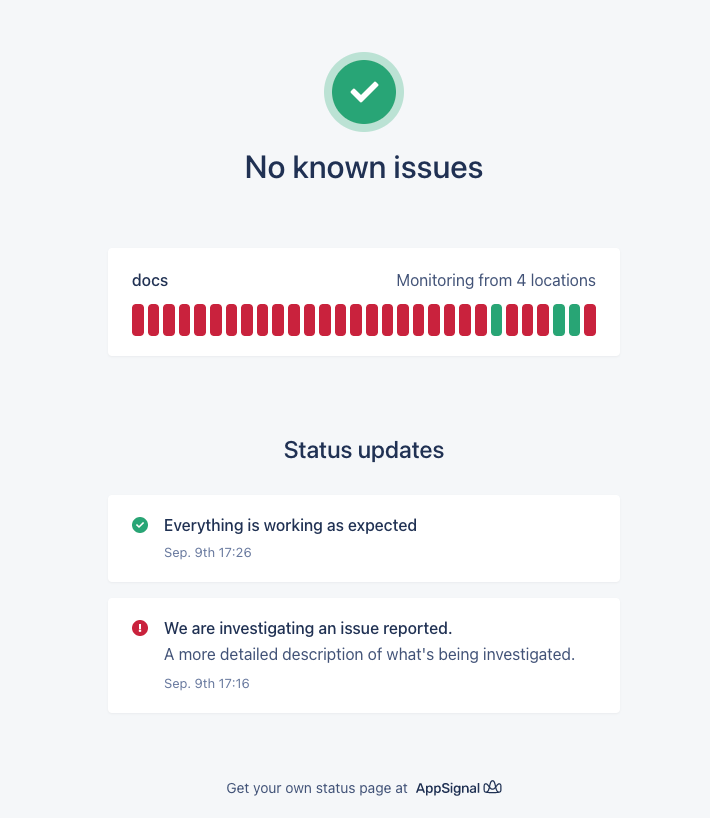The height and width of the screenshot is (818, 710).
Task: Click the 'Get your own status page at' text
Action: click(317, 788)
